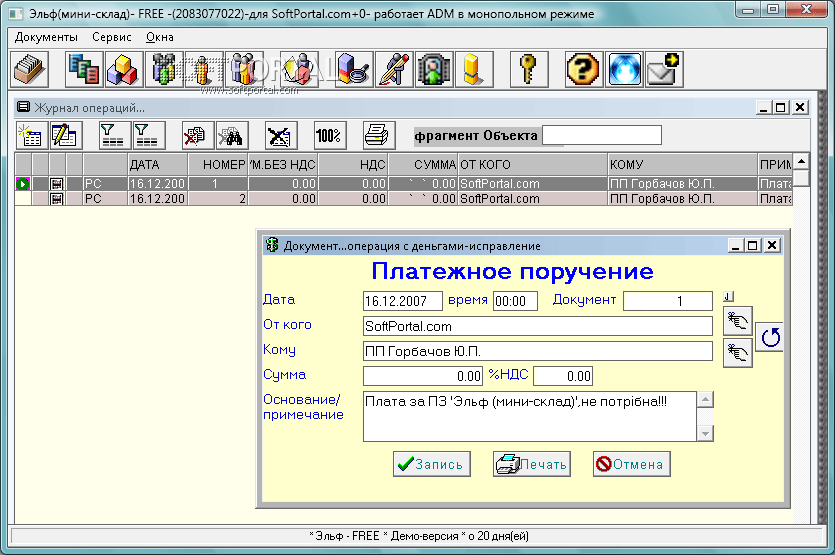The image size is (835, 555).
Task: Click document icon in second journal row
Action: pos(56,199)
